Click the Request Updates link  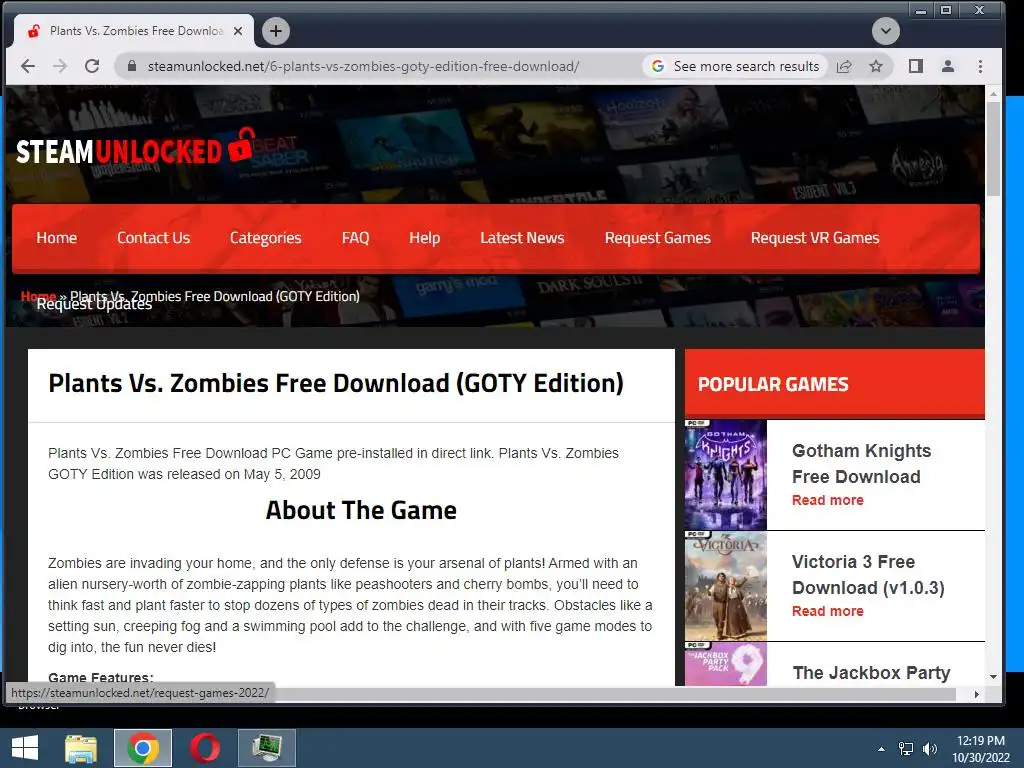coord(94,304)
